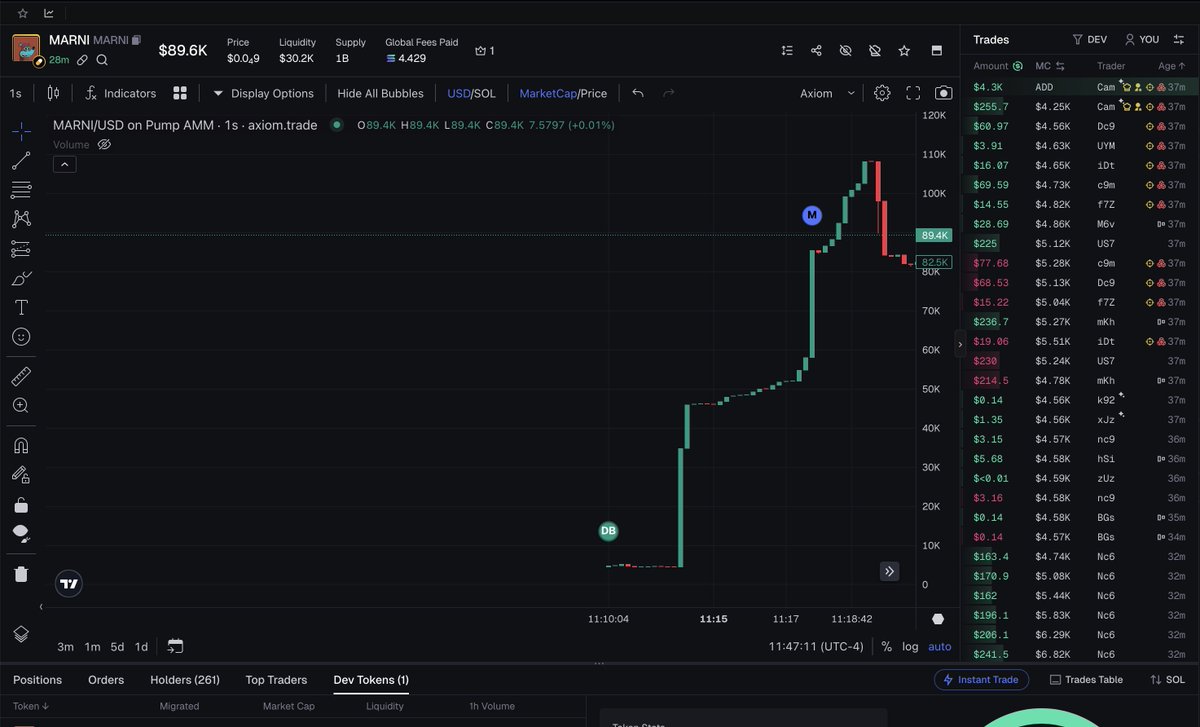1200x727 pixels.
Task: Open the chart line icon in top bar
Action: (x=49, y=13)
